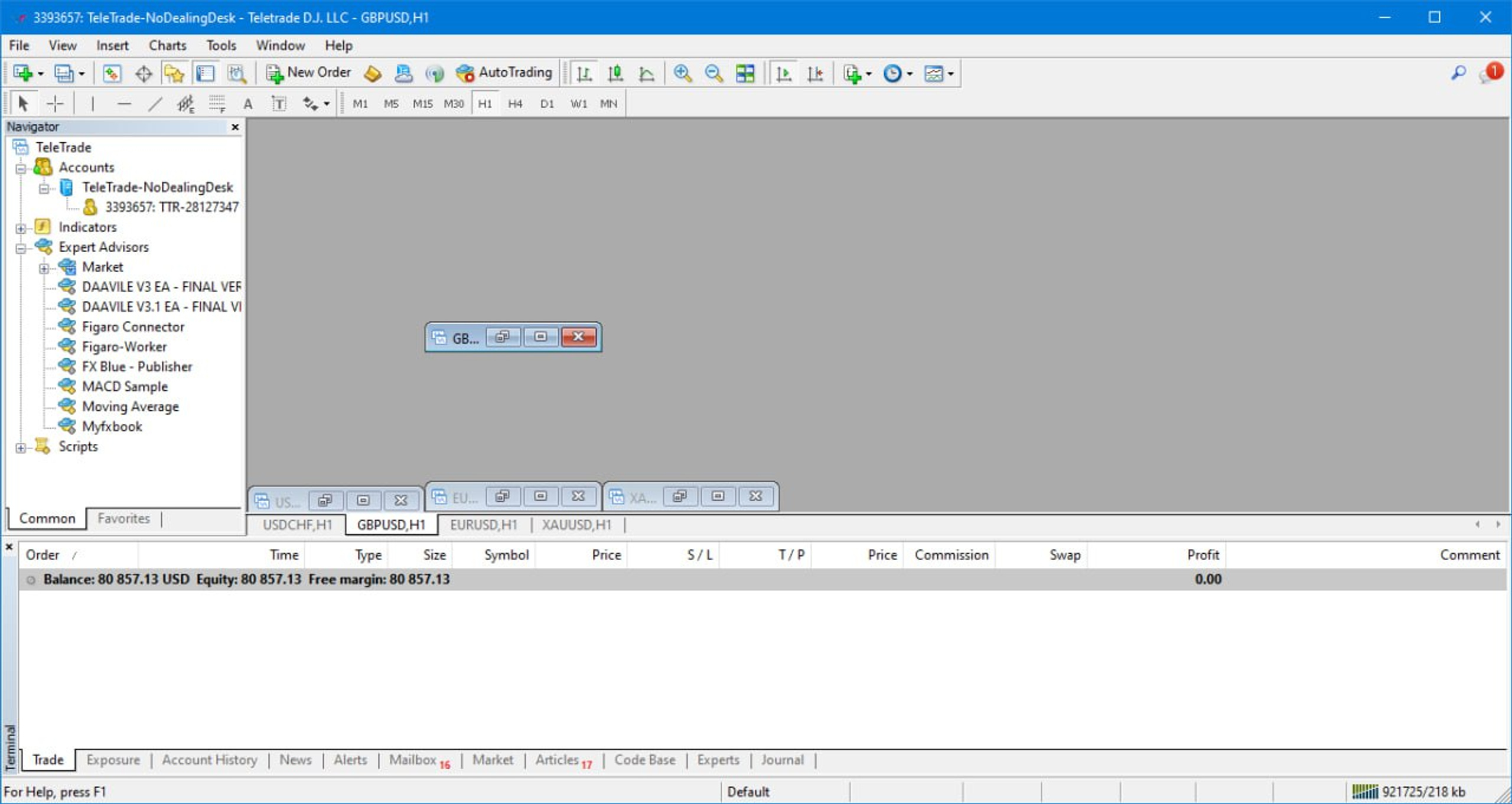Screen dimensions: 1512x804
Task: Select the text label tool
Action: click(279, 104)
